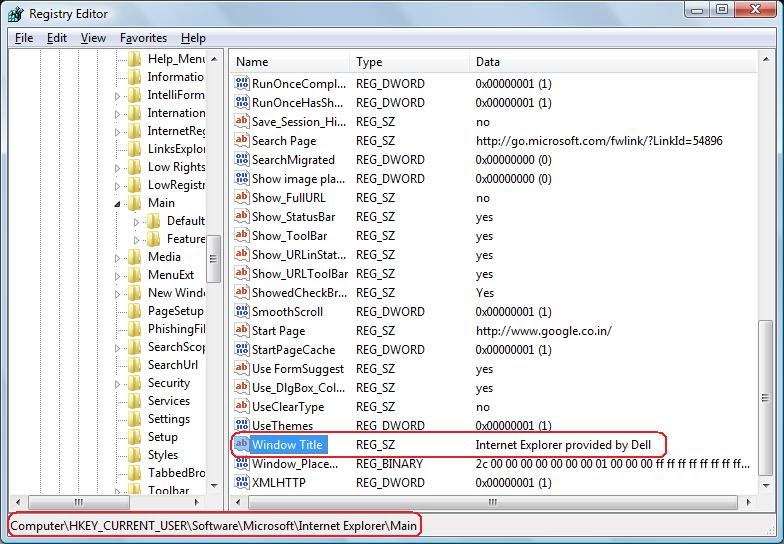Click the RunOnceHasSh... DWORD value icon

click(242, 102)
